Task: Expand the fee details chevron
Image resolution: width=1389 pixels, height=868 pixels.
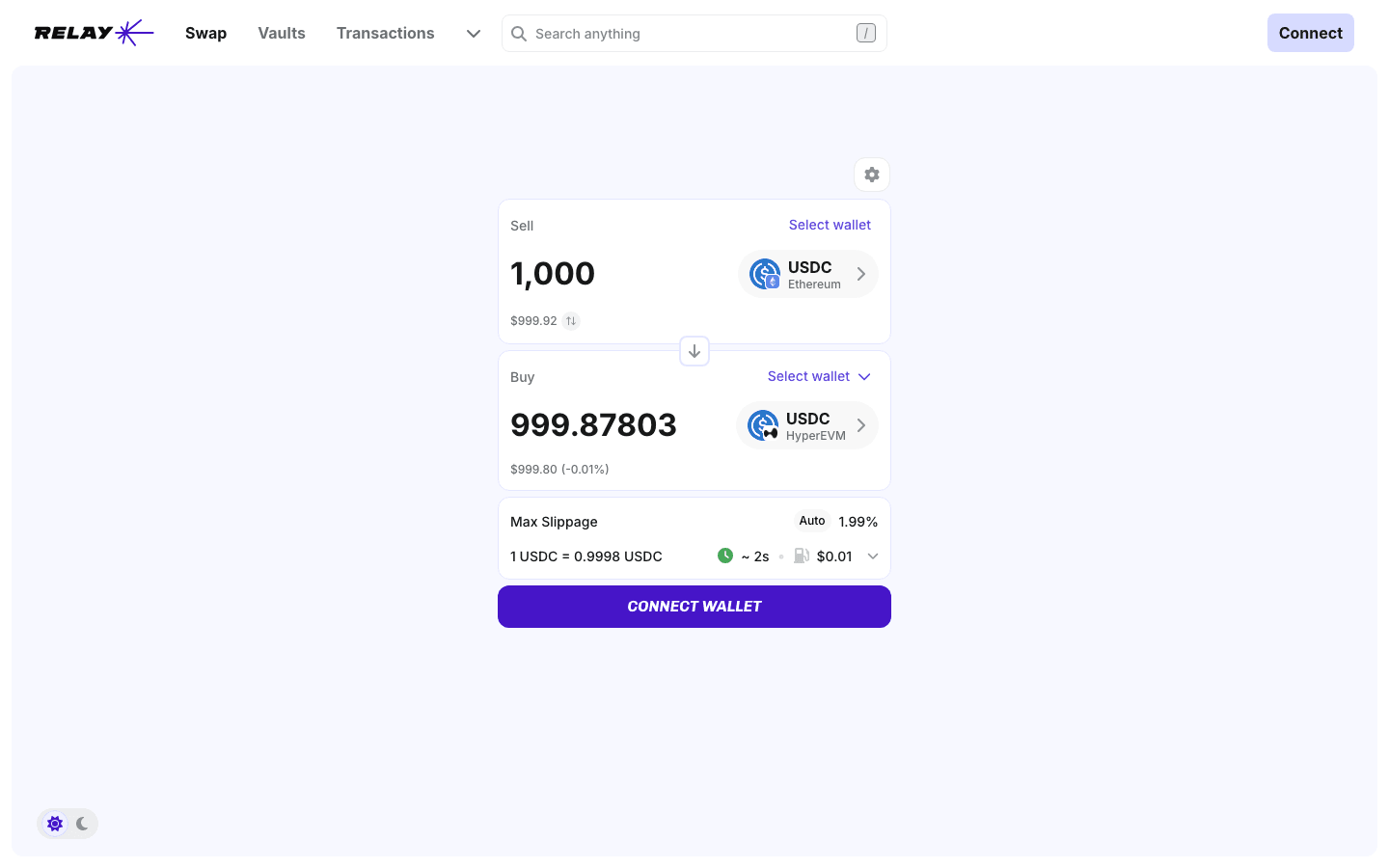Action: click(873, 556)
